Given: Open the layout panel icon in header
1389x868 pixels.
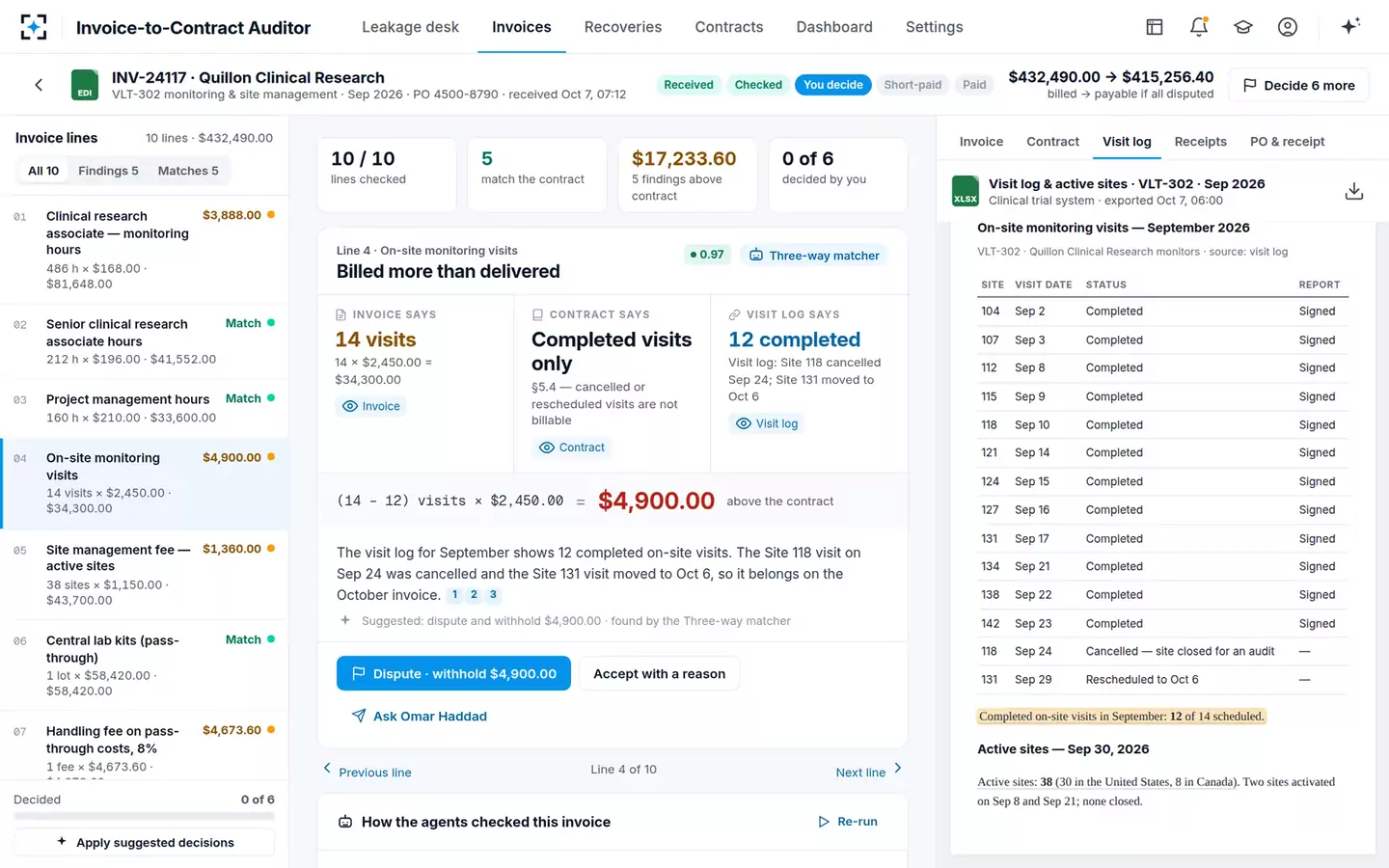Looking at the screenshot, I should (x=1155, y=27).
